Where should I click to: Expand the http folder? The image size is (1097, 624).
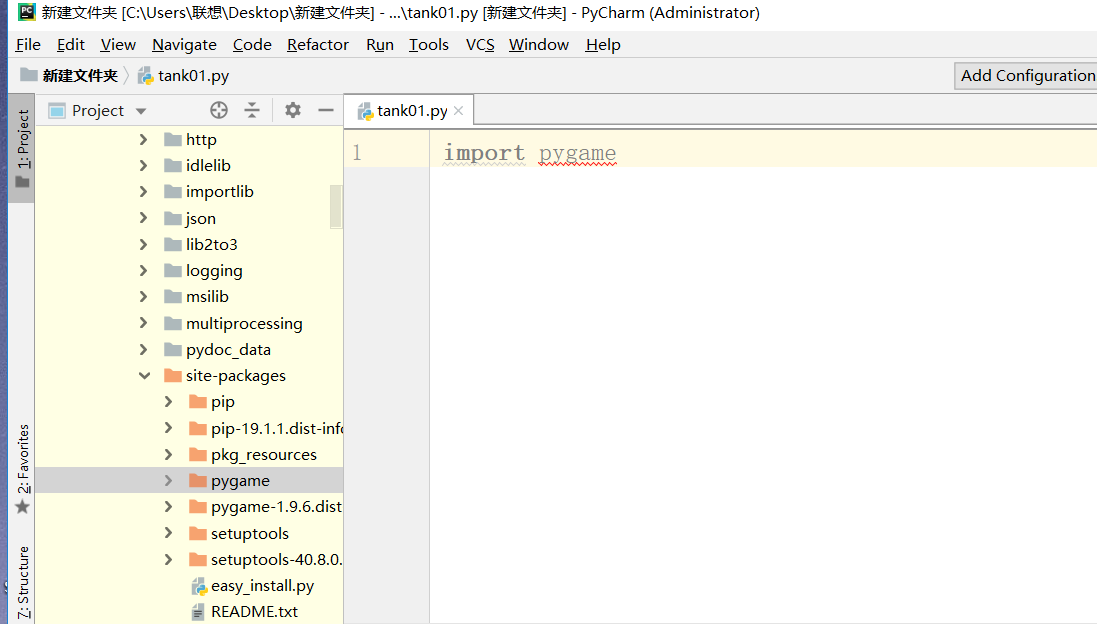(143, 140)
